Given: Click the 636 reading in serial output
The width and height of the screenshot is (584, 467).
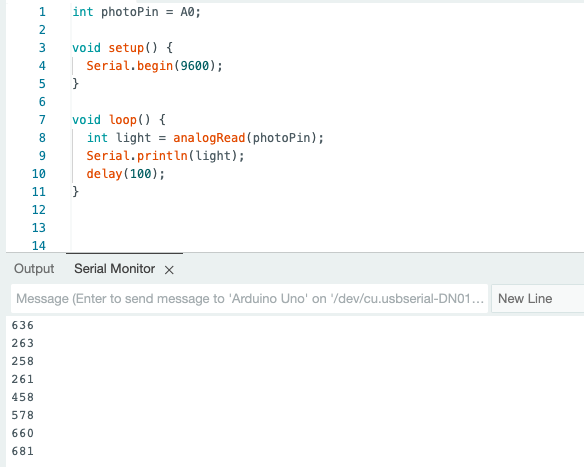Looking at the screenshot, I should (x=23, y=325).
